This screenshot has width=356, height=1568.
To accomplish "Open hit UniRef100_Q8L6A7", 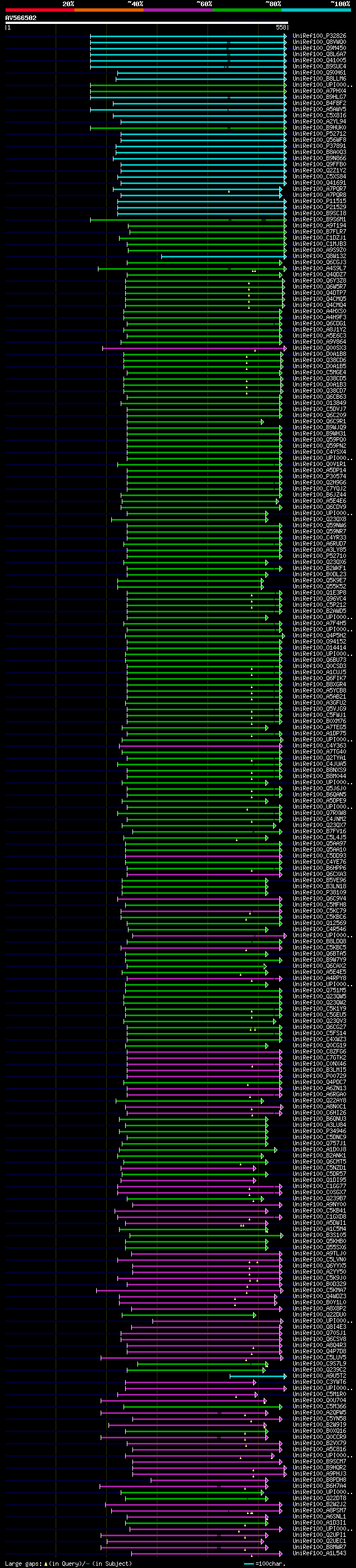I will 319,54.
